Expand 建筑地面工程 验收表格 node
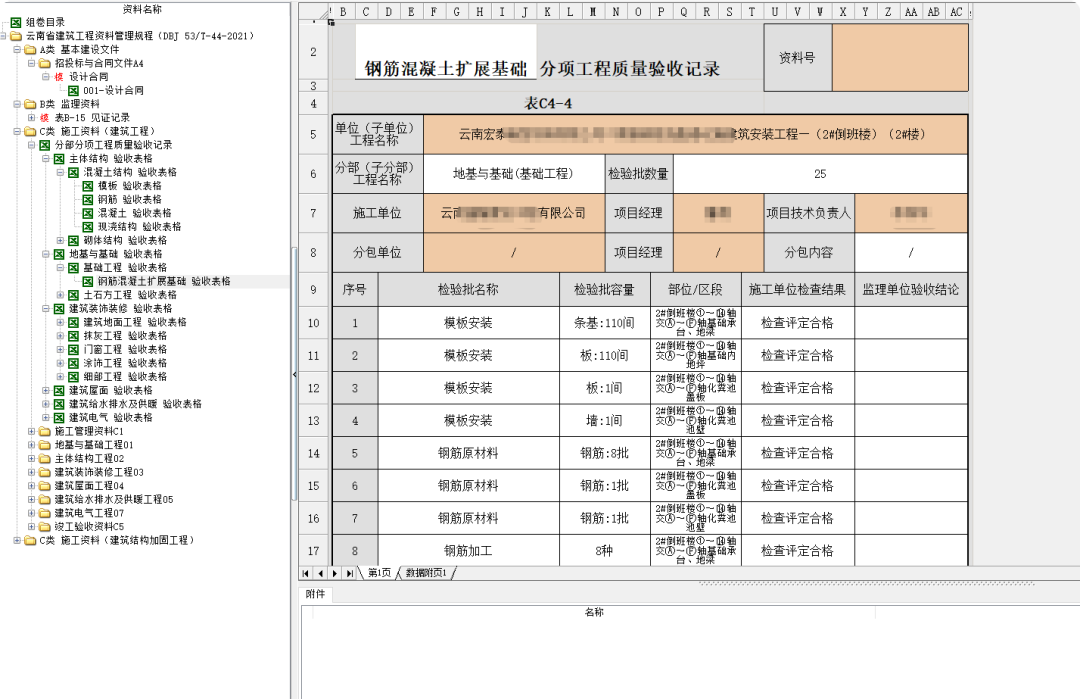The width and height of the screenshot is (1080, 699). pyautogui.click(x=61, y=322)
